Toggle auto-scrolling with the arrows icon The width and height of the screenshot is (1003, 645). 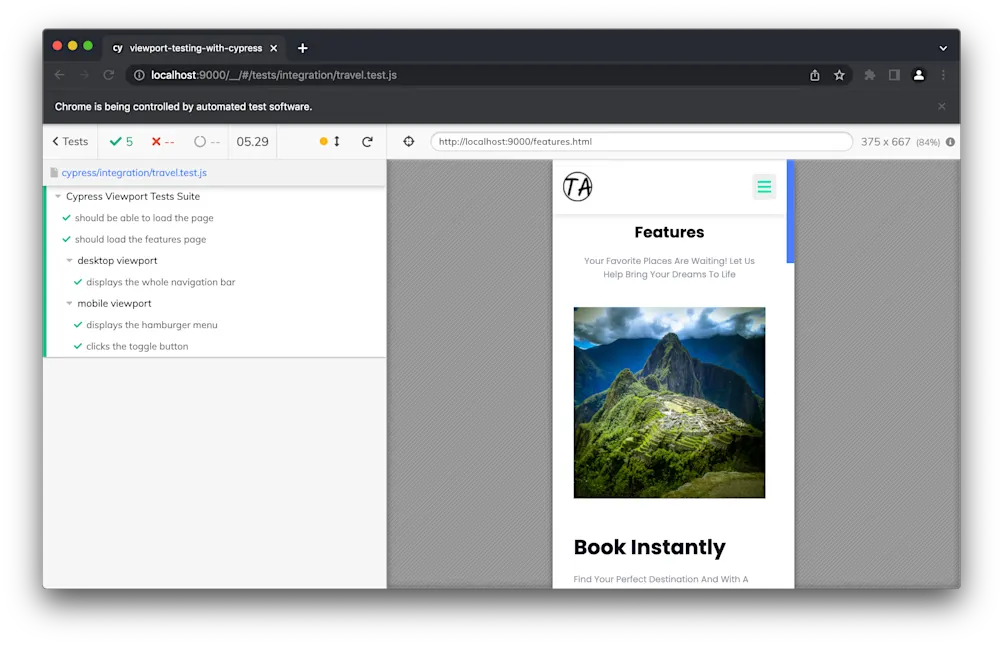click(336, 141)
